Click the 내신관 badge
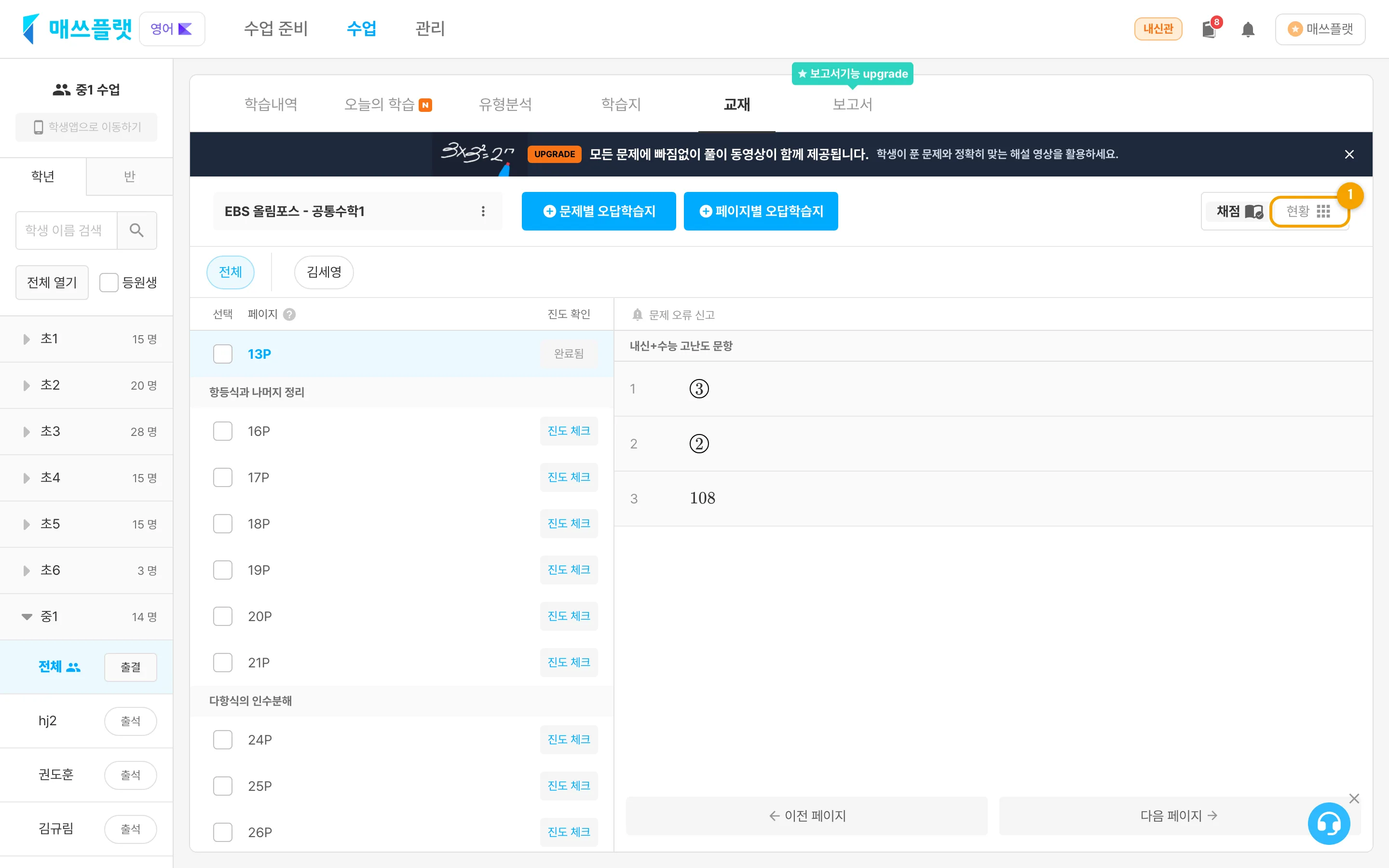This screenshot has width=1389, height=868. pyautogui.click(x=1157, y=29)
